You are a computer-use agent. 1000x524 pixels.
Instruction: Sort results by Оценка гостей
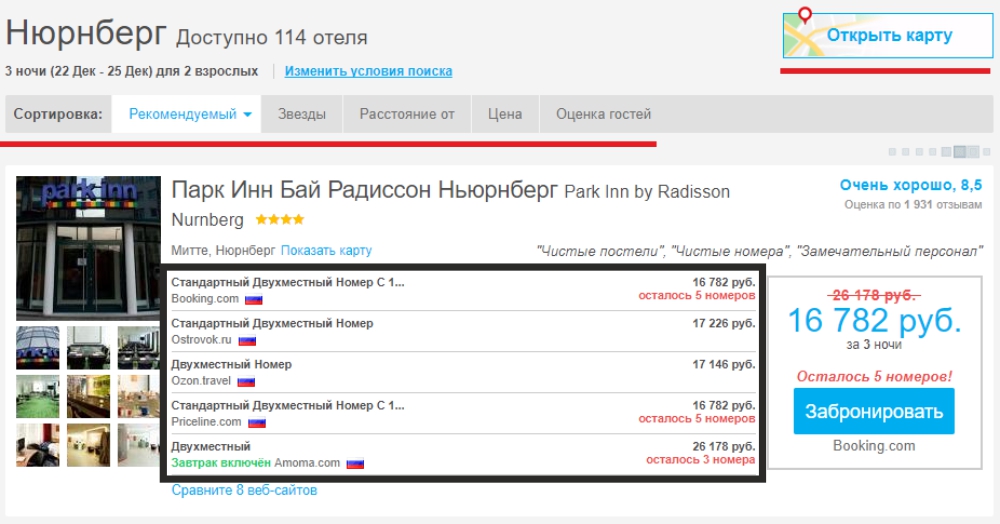coord(603,114)
